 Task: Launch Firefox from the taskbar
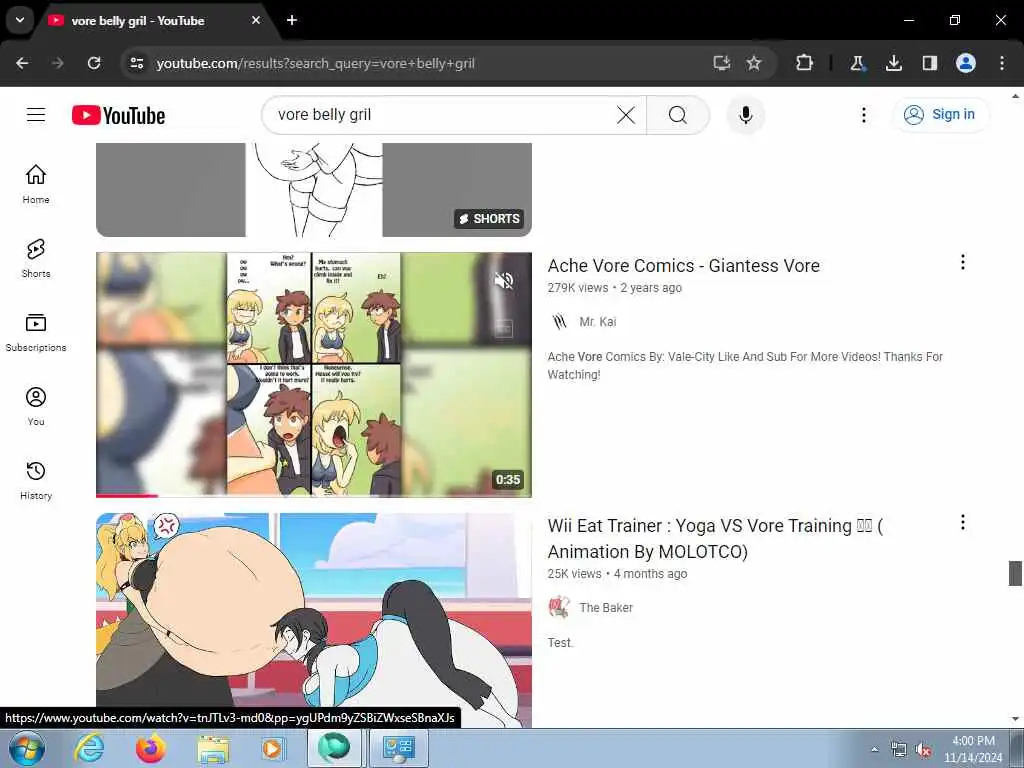pos(151,748)
